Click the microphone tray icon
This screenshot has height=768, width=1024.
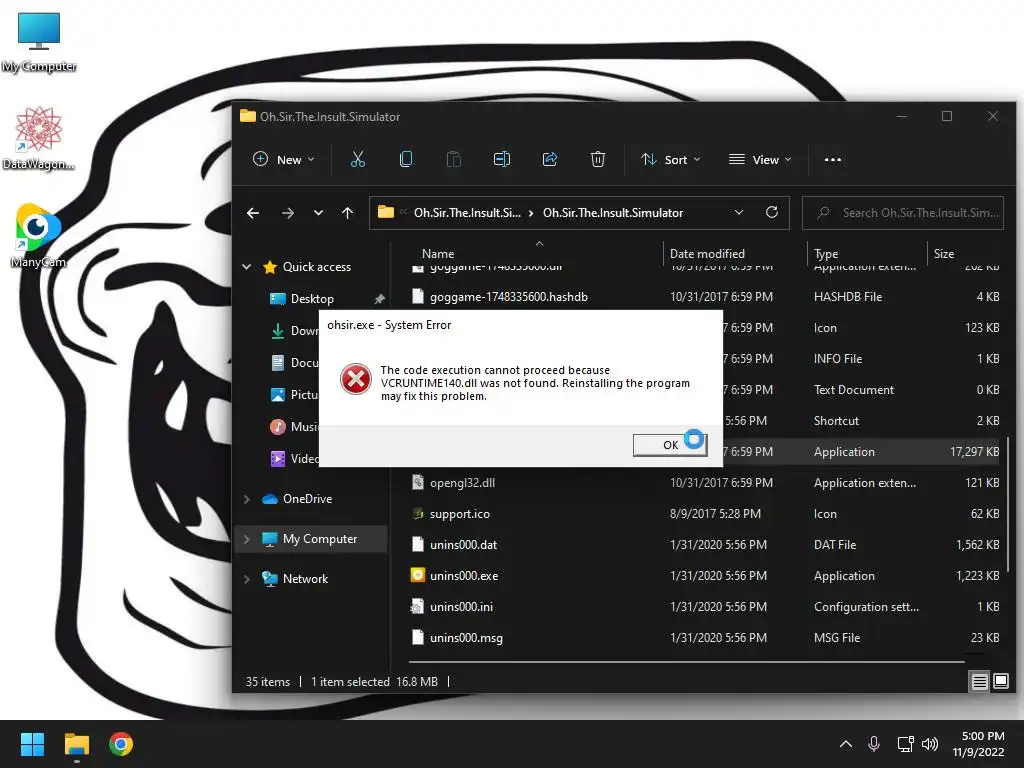(874, 744)
